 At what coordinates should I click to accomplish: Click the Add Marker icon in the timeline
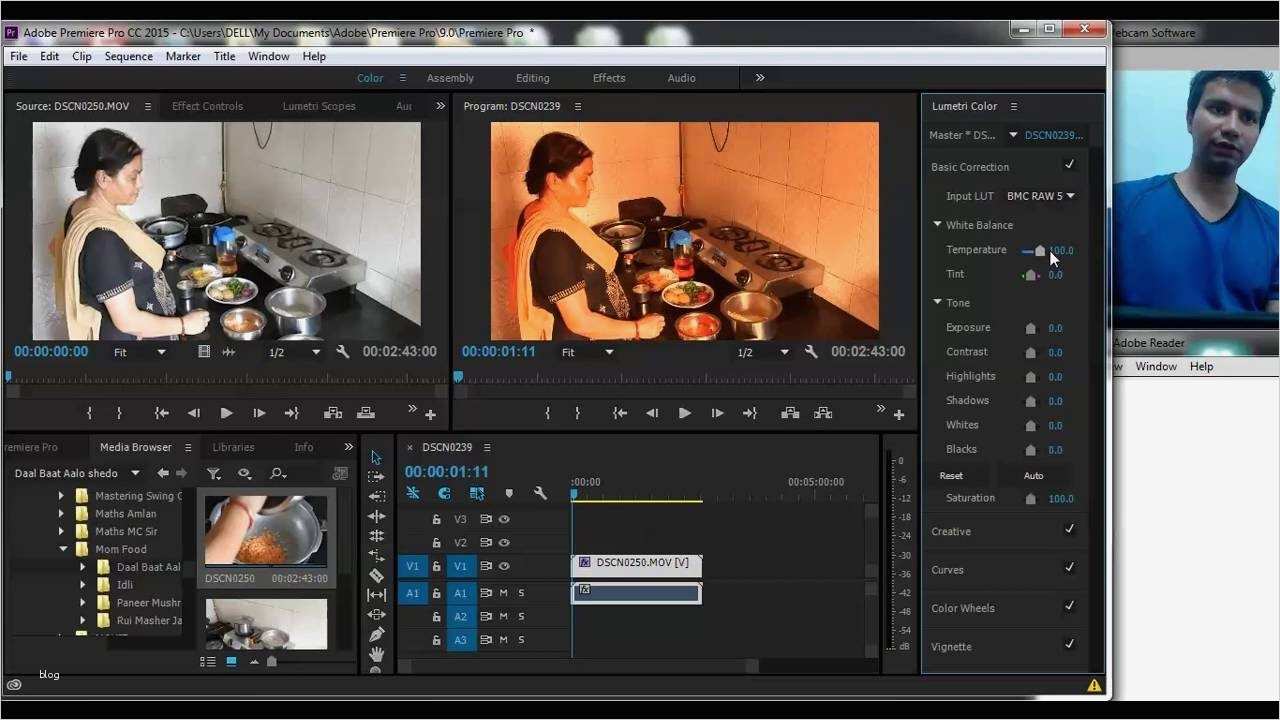(509, 493)
